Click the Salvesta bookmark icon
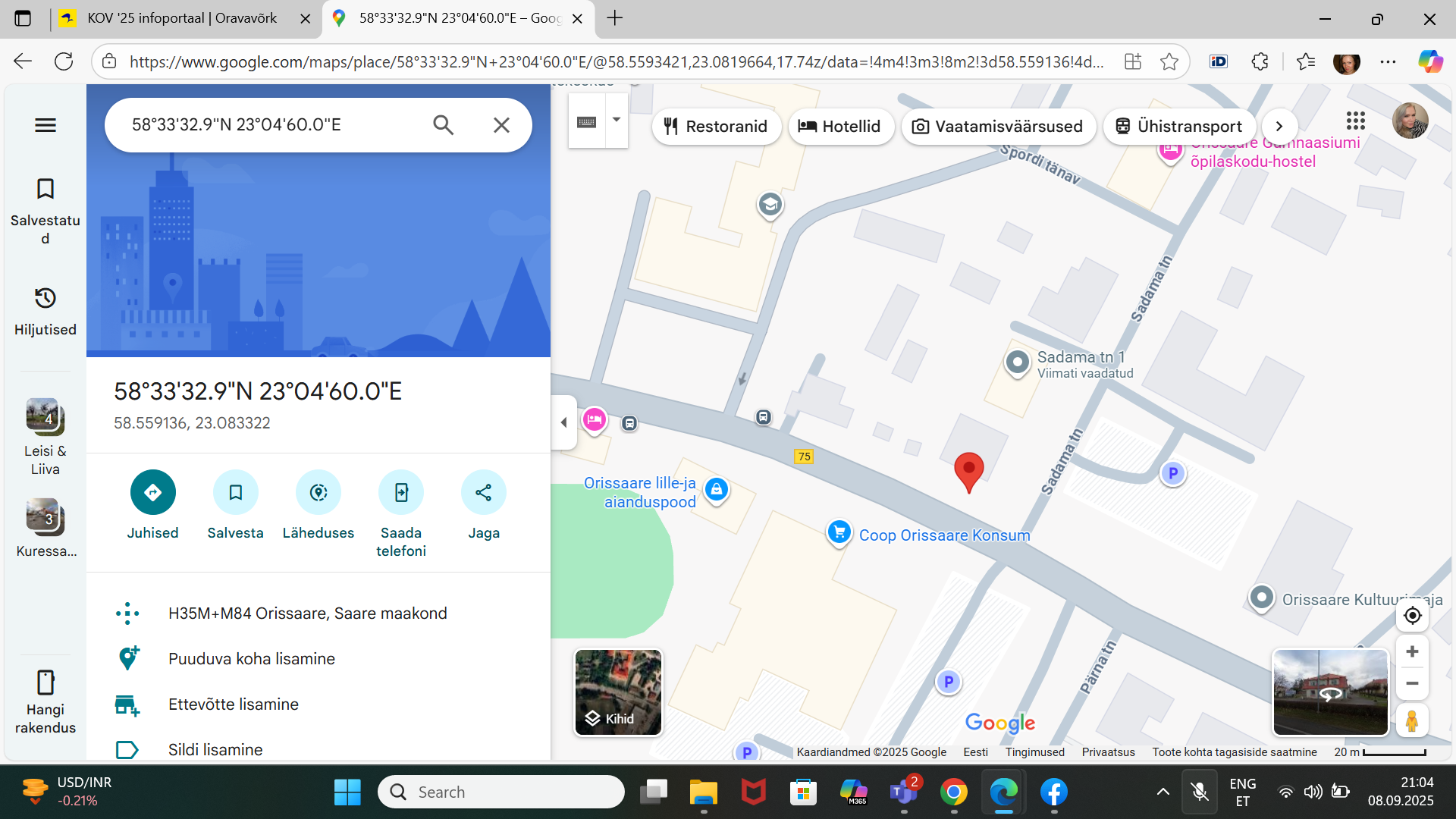 point(235,493)
